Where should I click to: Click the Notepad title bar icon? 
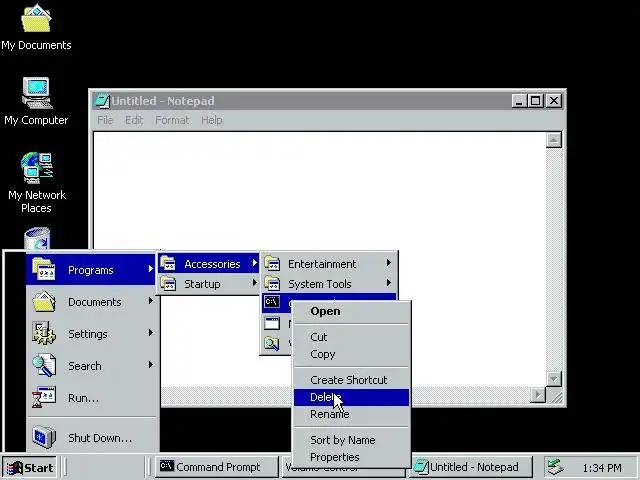click(x=102, y=101)
